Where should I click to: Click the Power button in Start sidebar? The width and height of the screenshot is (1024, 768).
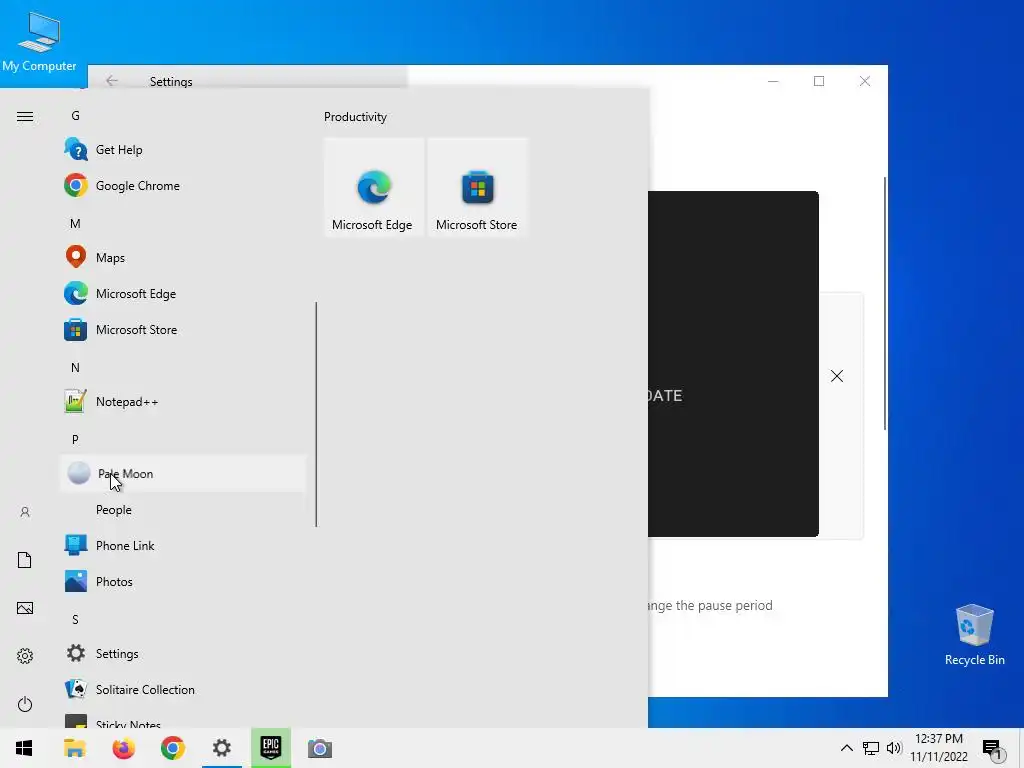click(x=25, y=704)
